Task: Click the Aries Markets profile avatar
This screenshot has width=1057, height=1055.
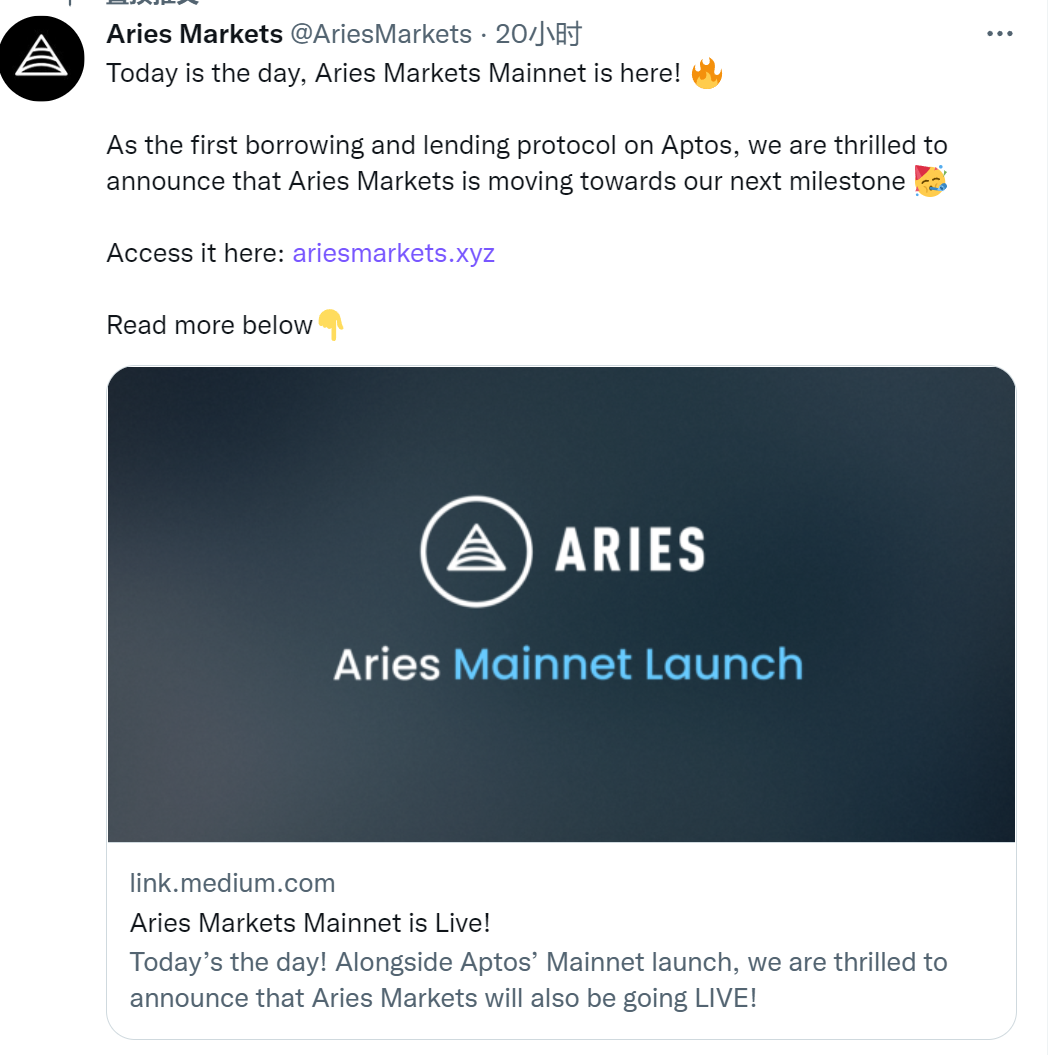Action: pyautogui.click(x=42, y=58)
